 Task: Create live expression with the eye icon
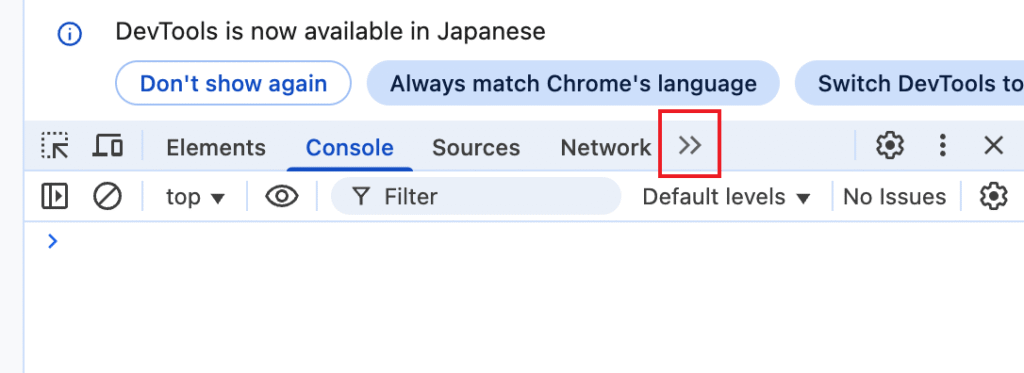281,196
